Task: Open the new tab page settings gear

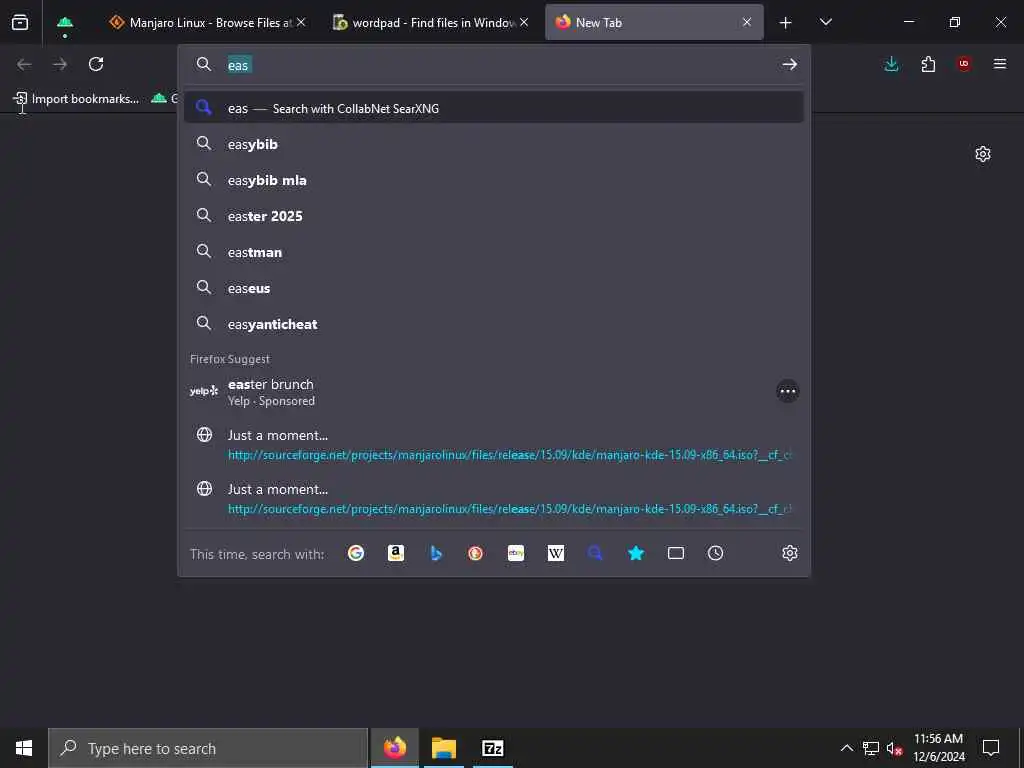Action: [983, 154]
